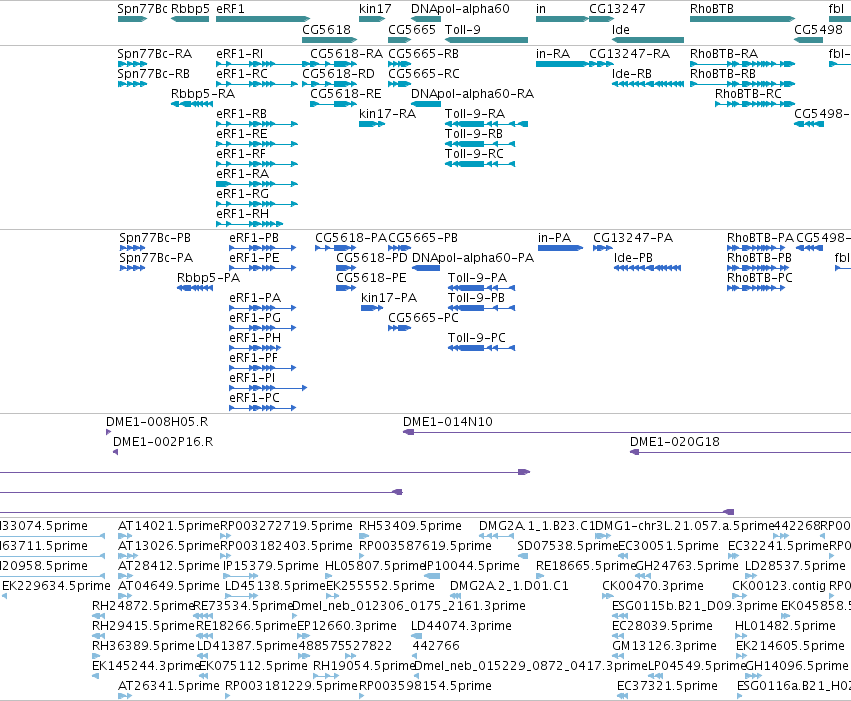Select the CG5665 gene label
This screenshot has height=701, width=851.
click(412, 30)
